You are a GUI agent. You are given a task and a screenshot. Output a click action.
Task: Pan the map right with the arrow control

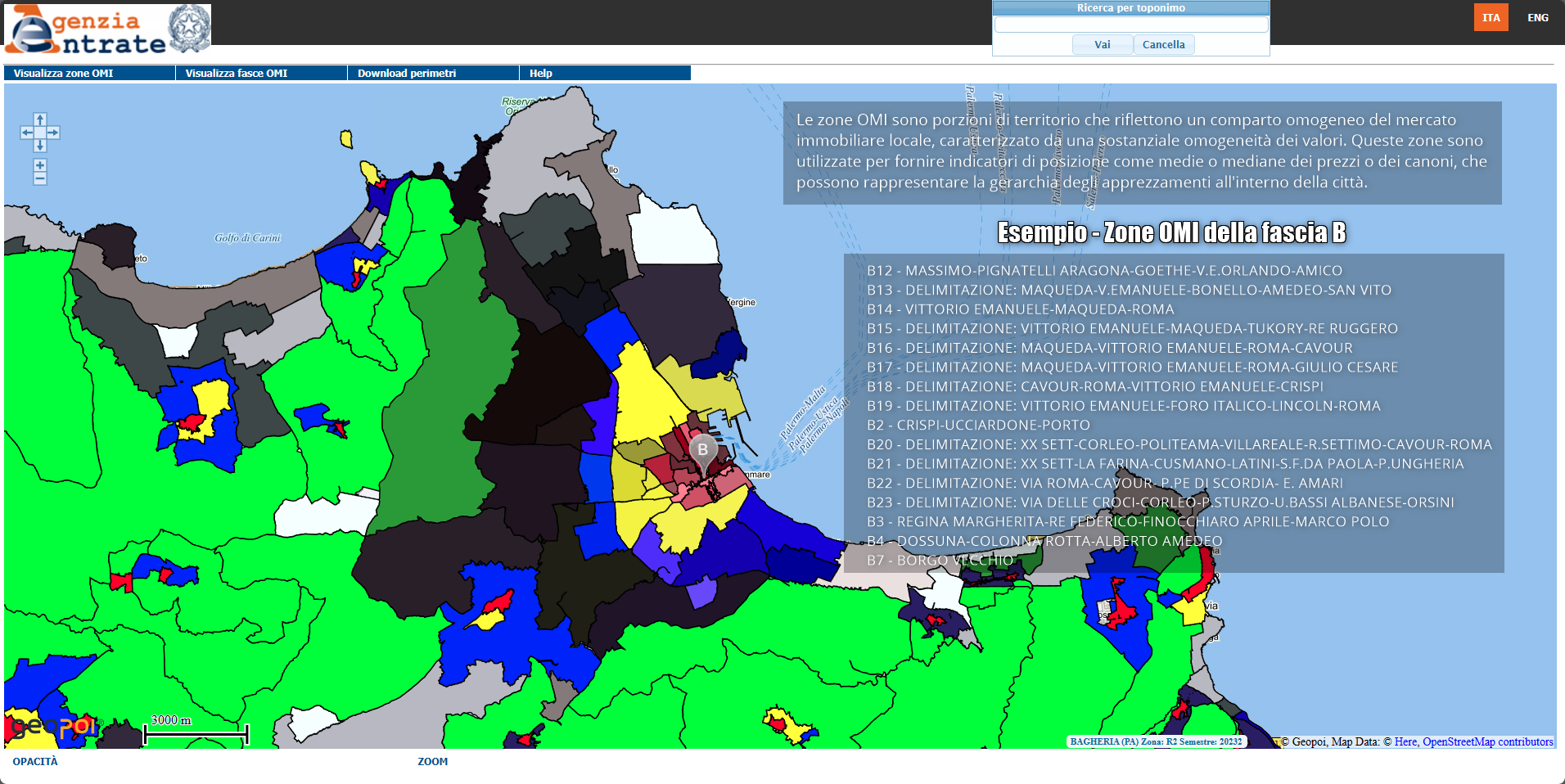click(x=53, y=133)
